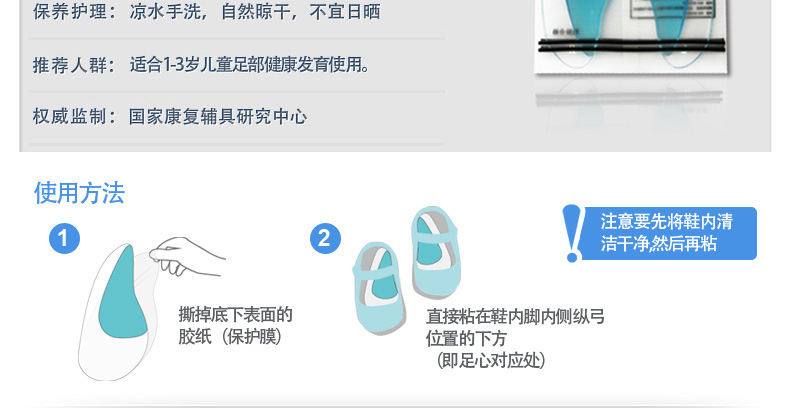Click the hand peeling the film illustration
This screenshot has height=410, width=790.
pos(187,256)
